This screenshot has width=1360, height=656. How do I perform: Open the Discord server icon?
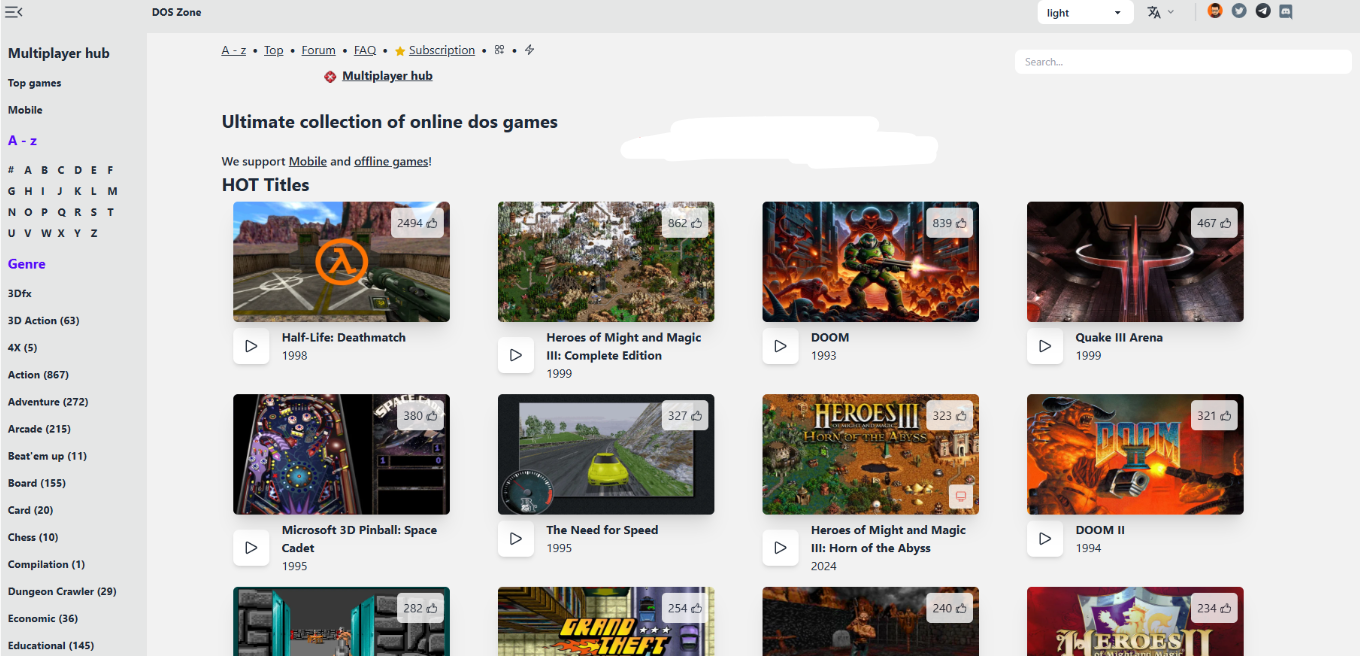click(1286, 11)
